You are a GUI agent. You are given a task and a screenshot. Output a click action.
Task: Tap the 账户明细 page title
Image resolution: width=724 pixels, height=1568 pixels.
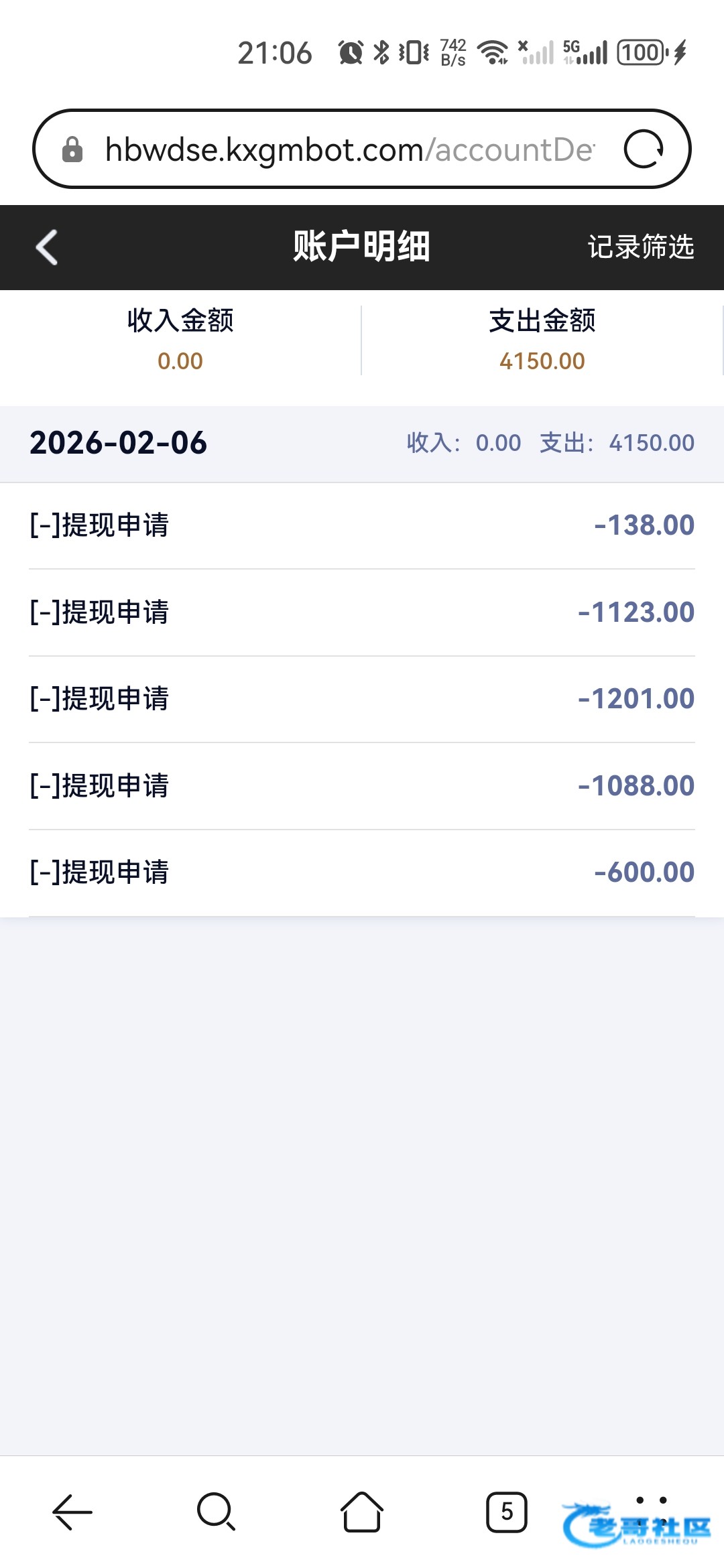[x=361, y=247]
